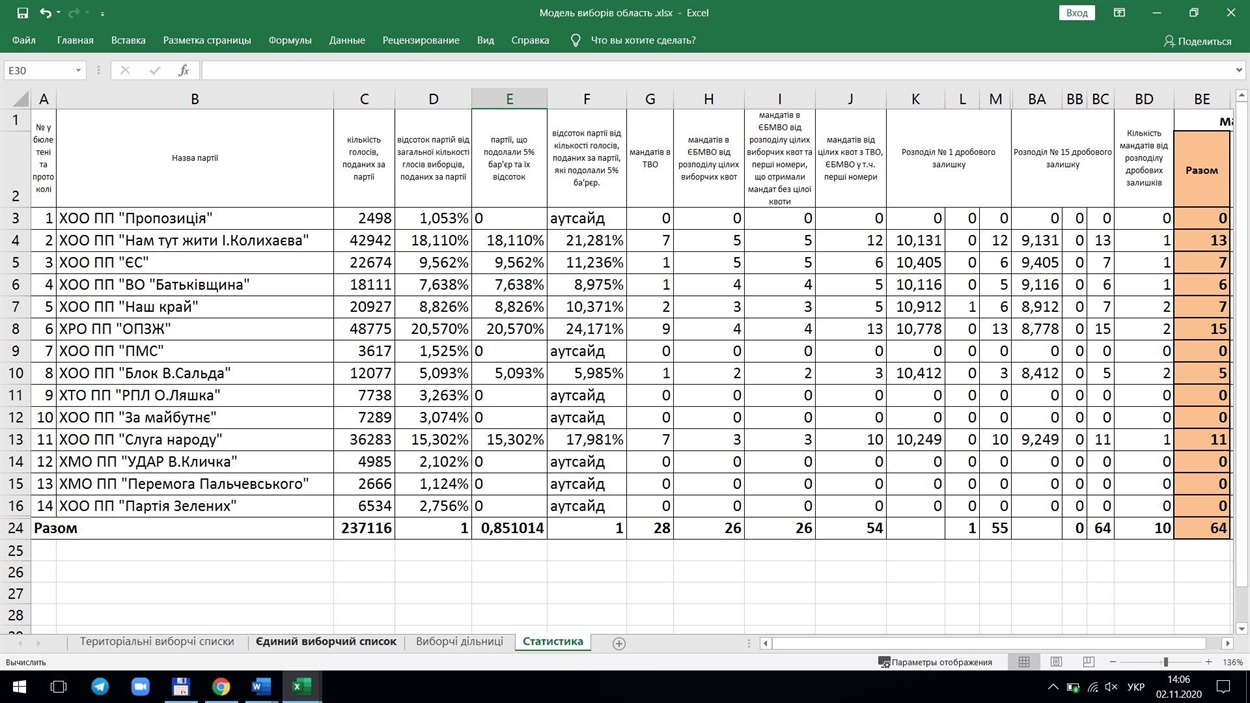Click Вычислить in the status bar
Image resolution: width=1250 pixels, height=703 pixels.
26,662
